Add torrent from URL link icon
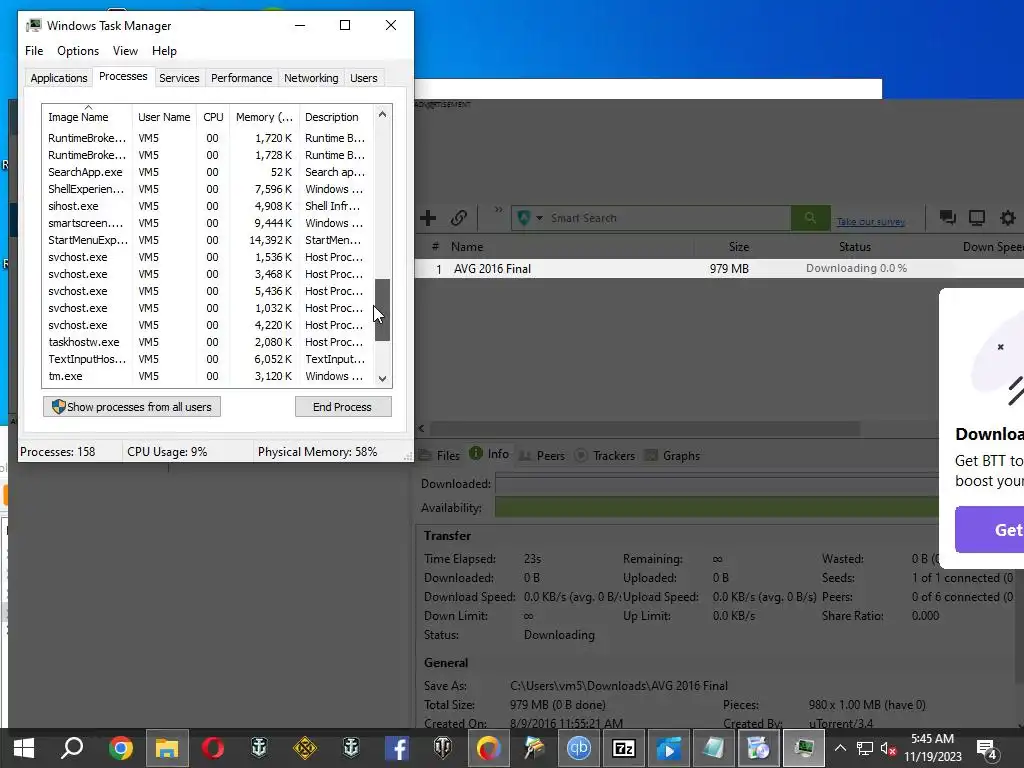 click(458, 218)
